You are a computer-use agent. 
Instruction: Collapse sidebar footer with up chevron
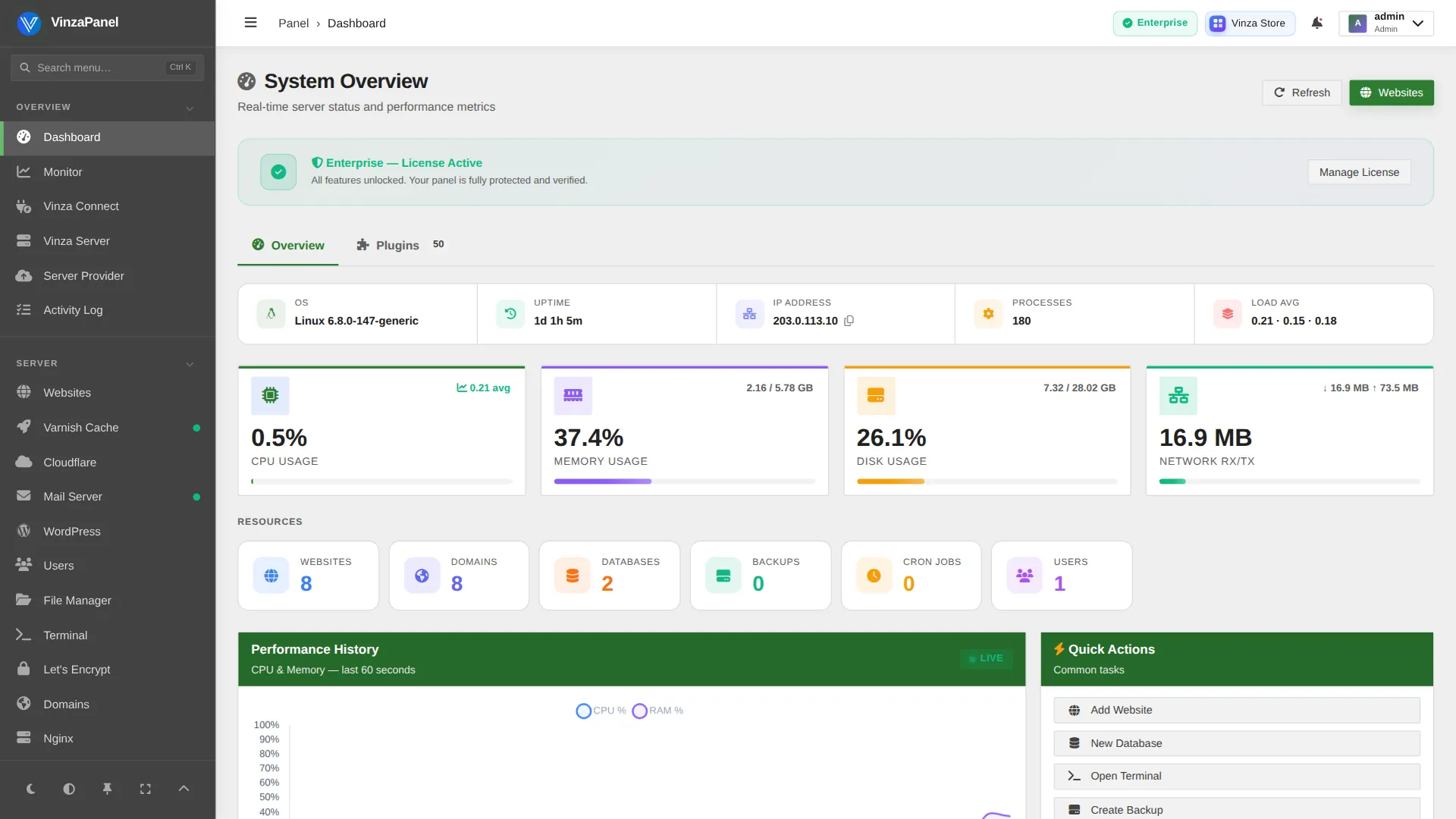pyautogui.click(x=184, y=789)
